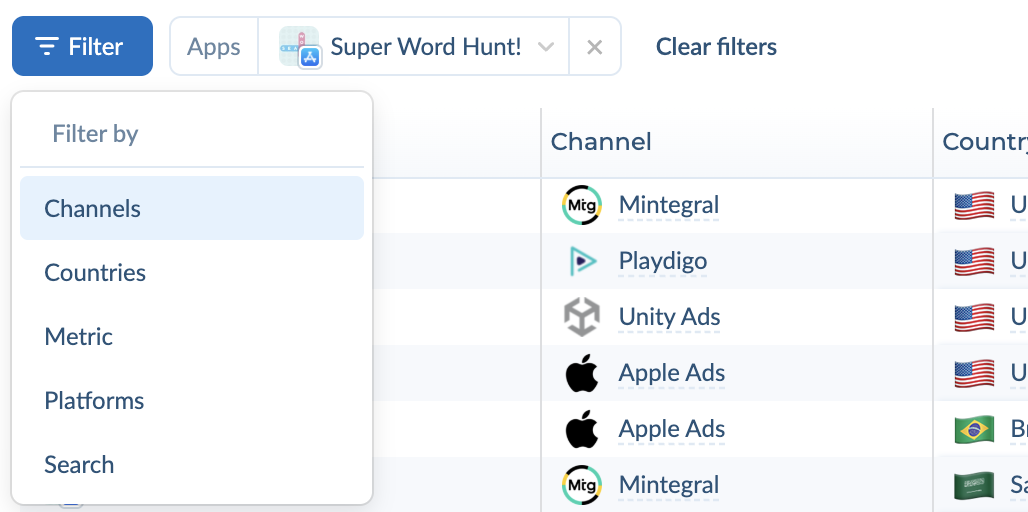Open the Mintegral link in the United States row
The height and width of the screenshot is (512, 1028).
pyautogui.click(x=669, y=205)
